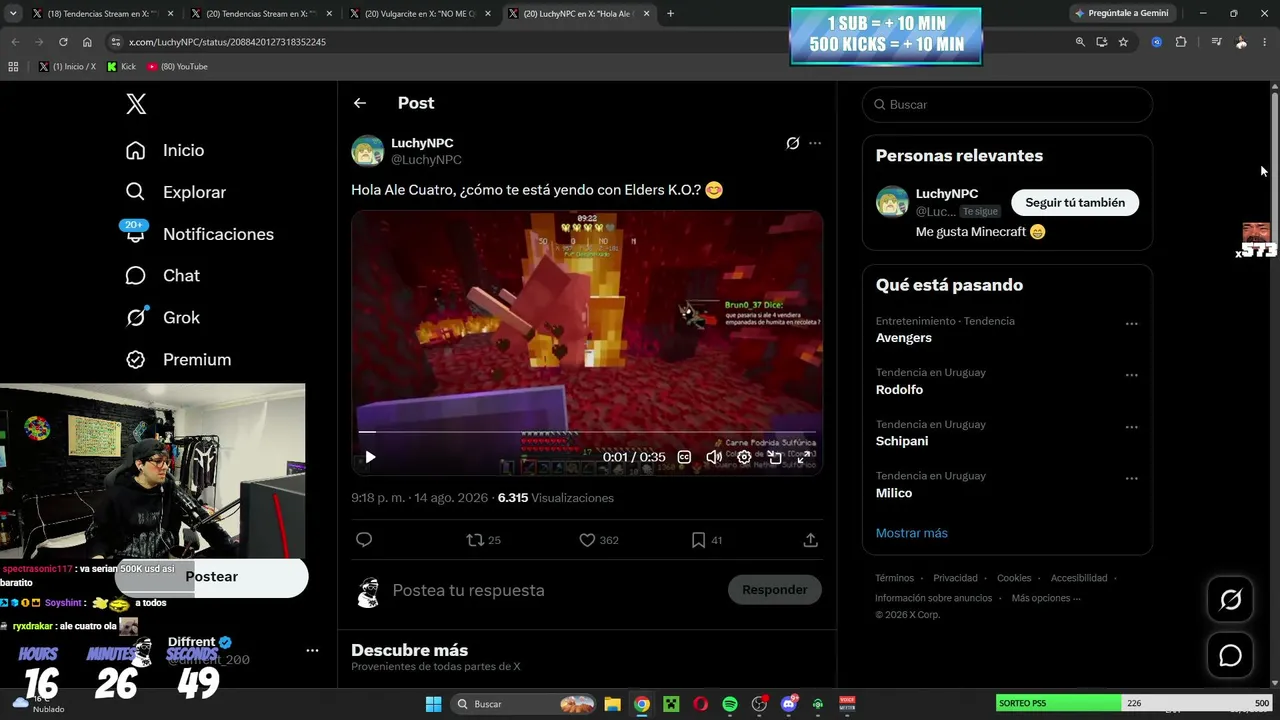
Task: Open Más opciones in the footer
Action: pos(1046,598)
